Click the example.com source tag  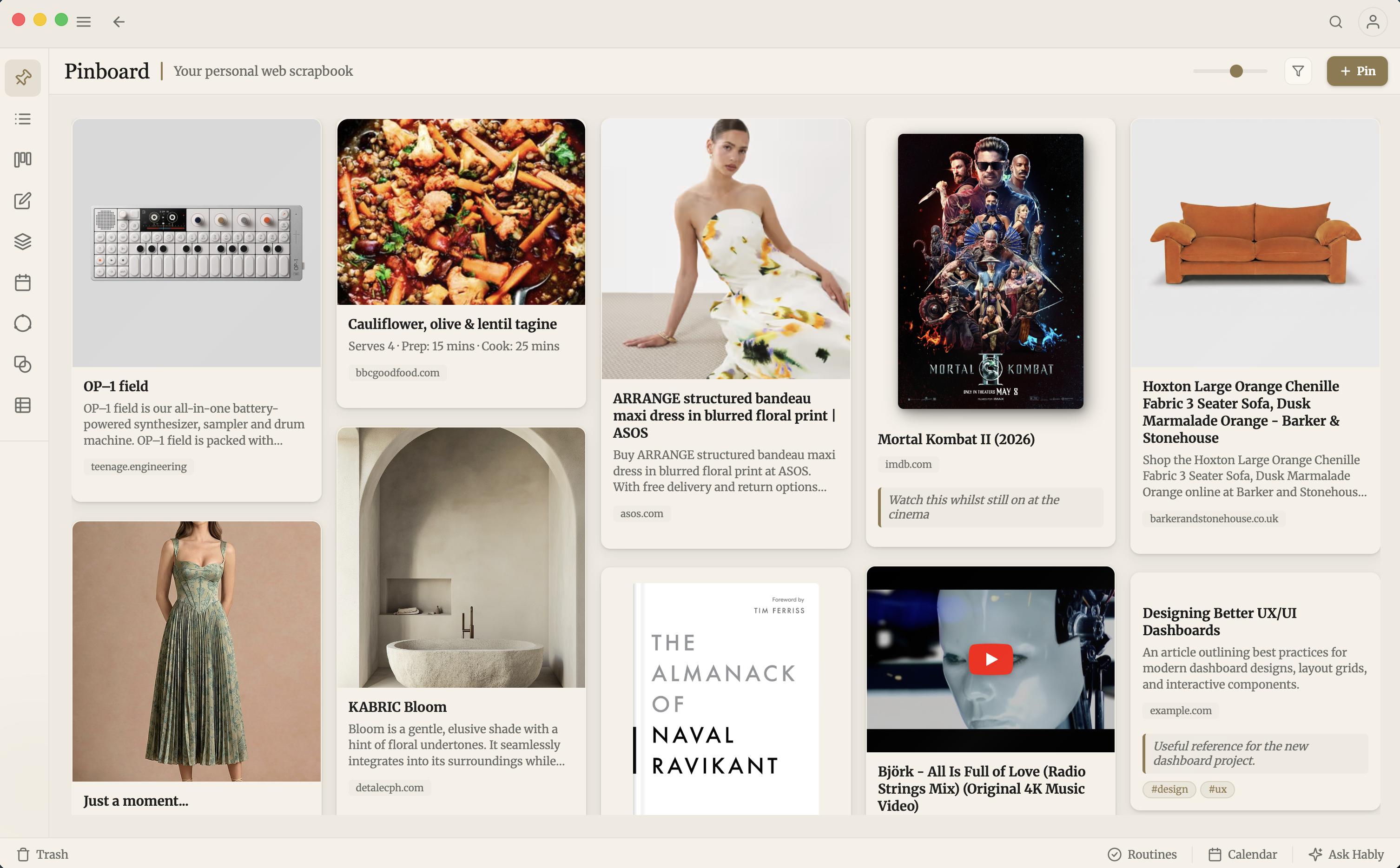(x=1181, y=710)
